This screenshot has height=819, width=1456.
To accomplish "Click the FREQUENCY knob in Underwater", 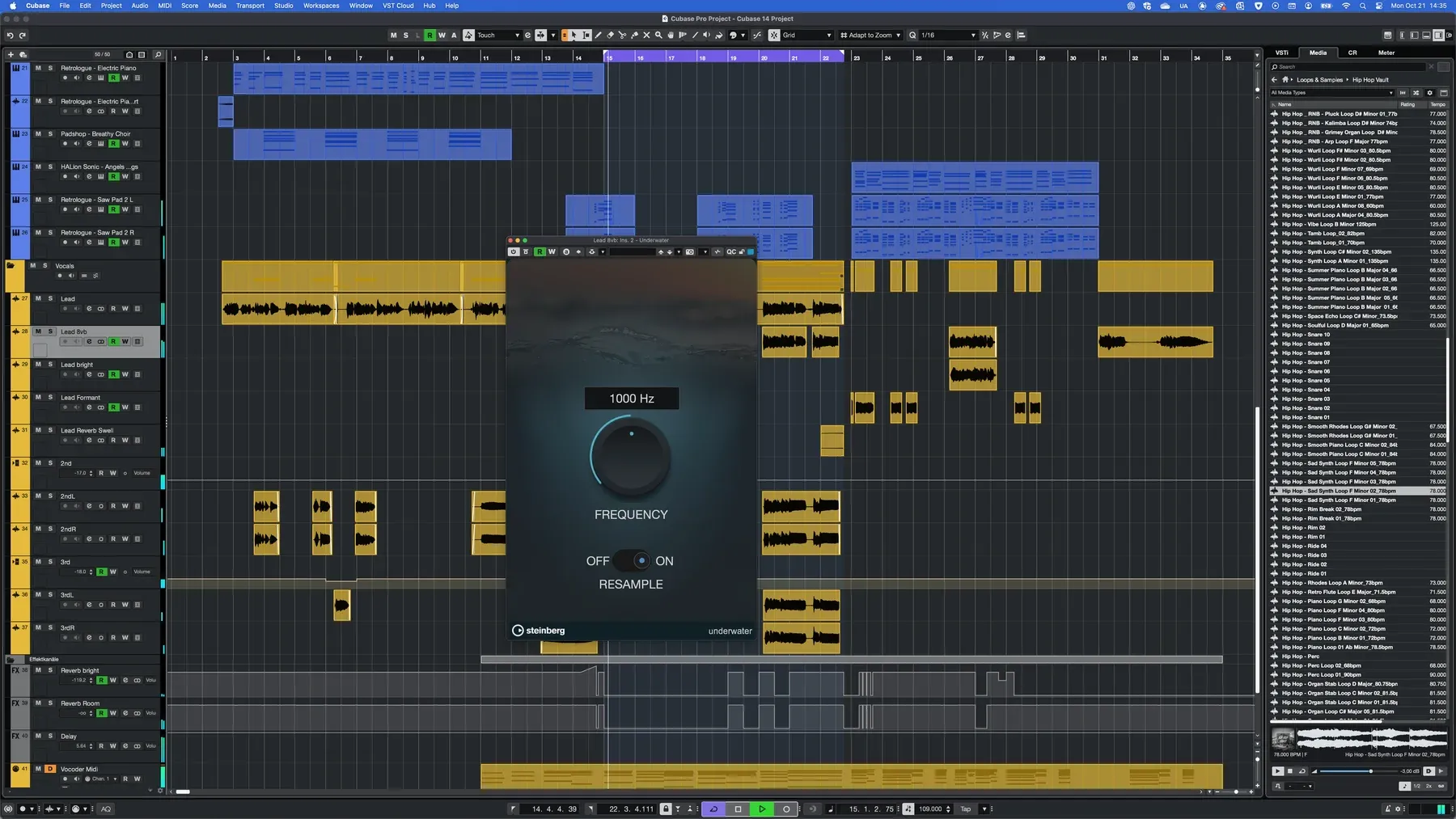I will pyautogui.click(x=631, y=457).
